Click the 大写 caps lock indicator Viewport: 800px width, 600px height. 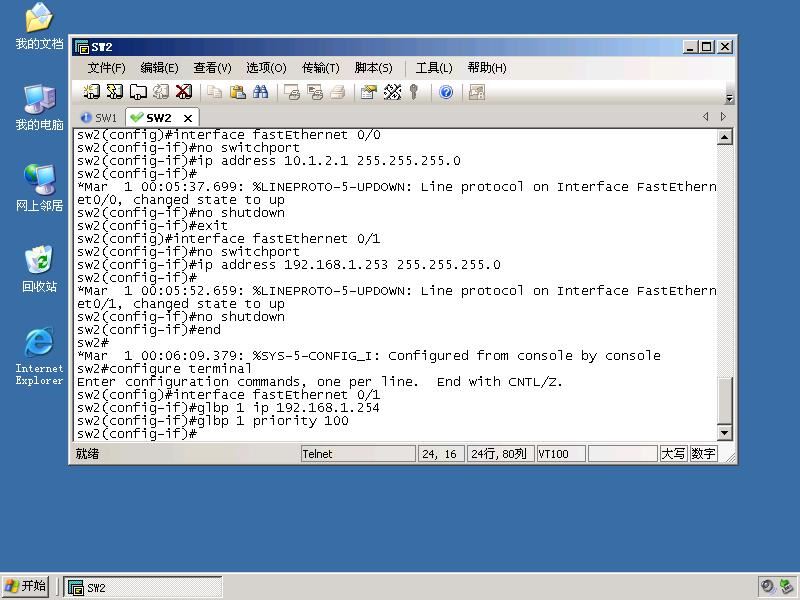(x=672, y=454)
